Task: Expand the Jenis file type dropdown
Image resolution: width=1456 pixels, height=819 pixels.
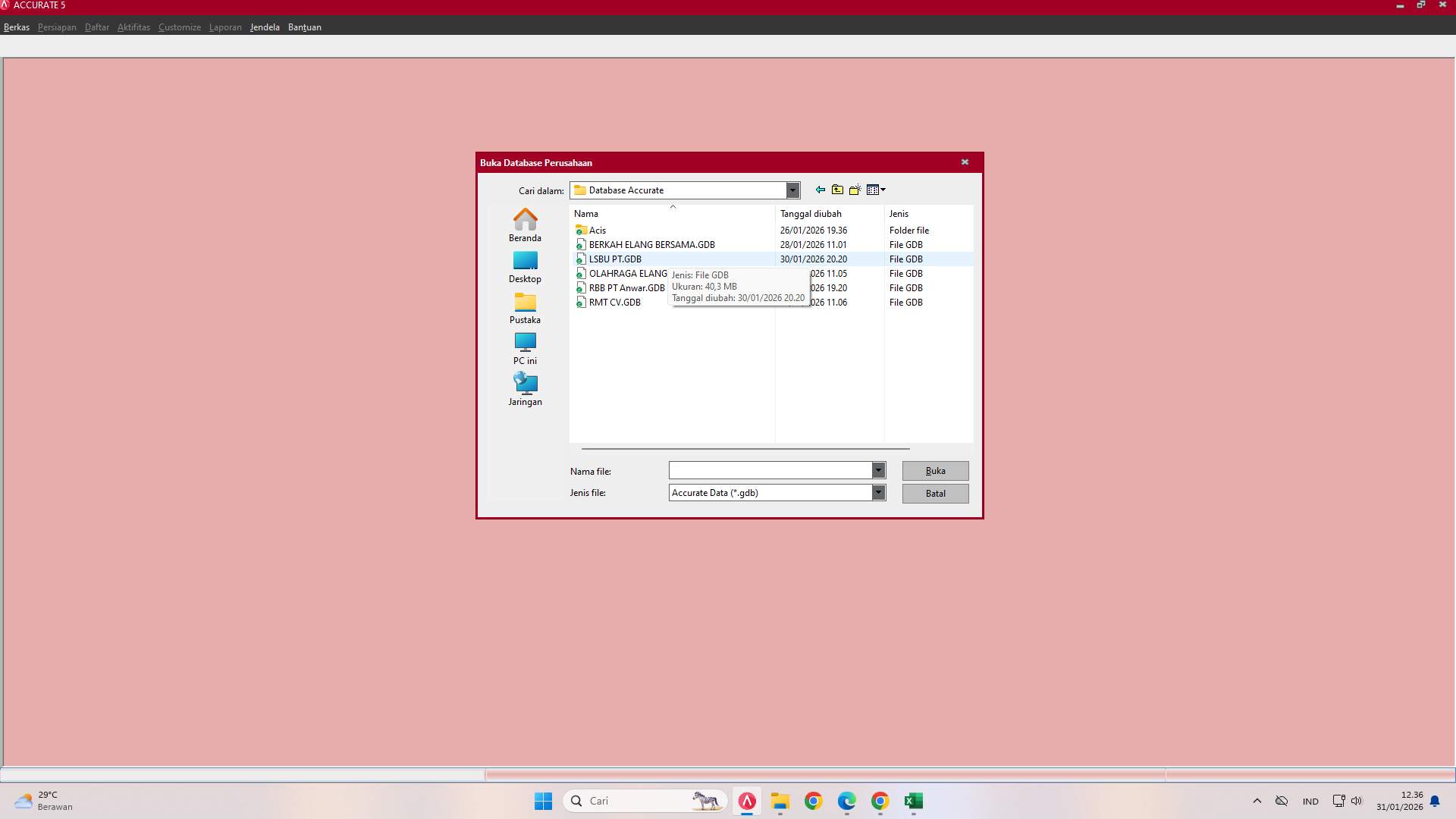Action: click(x=878, y=492)
